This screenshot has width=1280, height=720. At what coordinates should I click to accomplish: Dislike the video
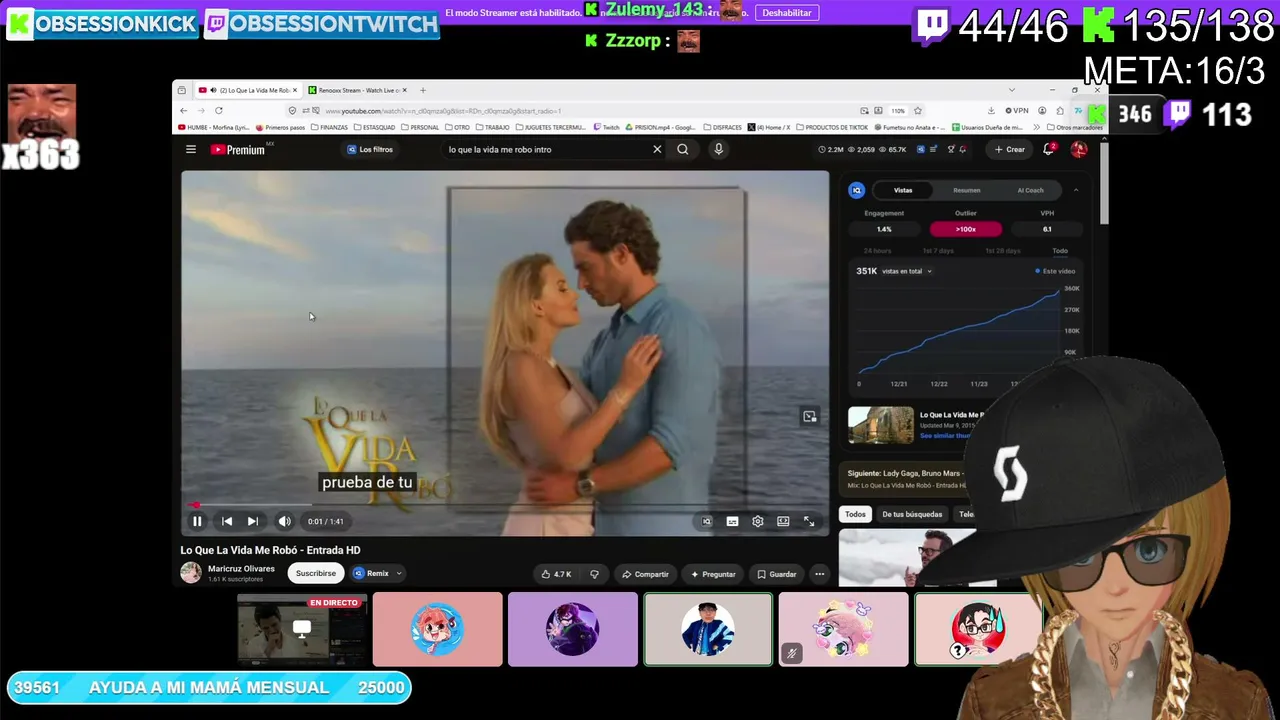click(594, 574)
